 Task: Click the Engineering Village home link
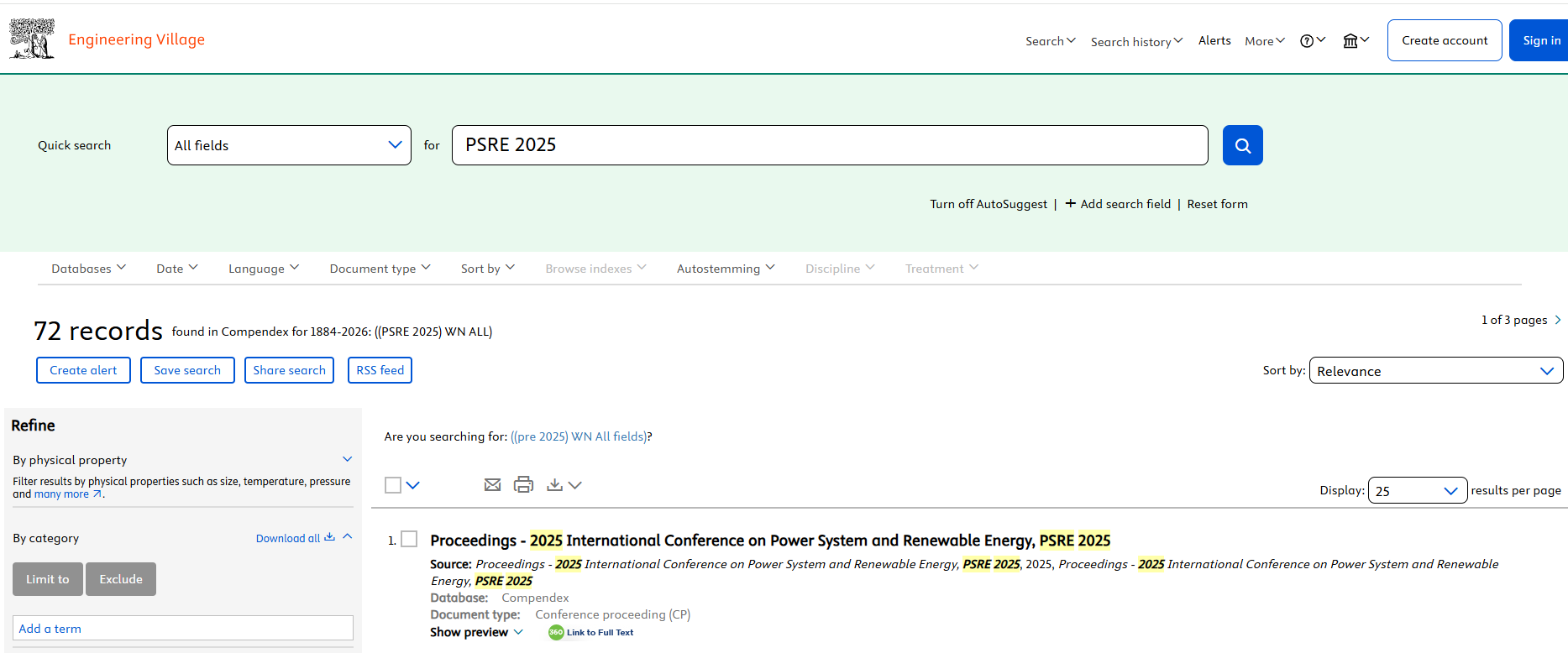(x=136, y=39)
